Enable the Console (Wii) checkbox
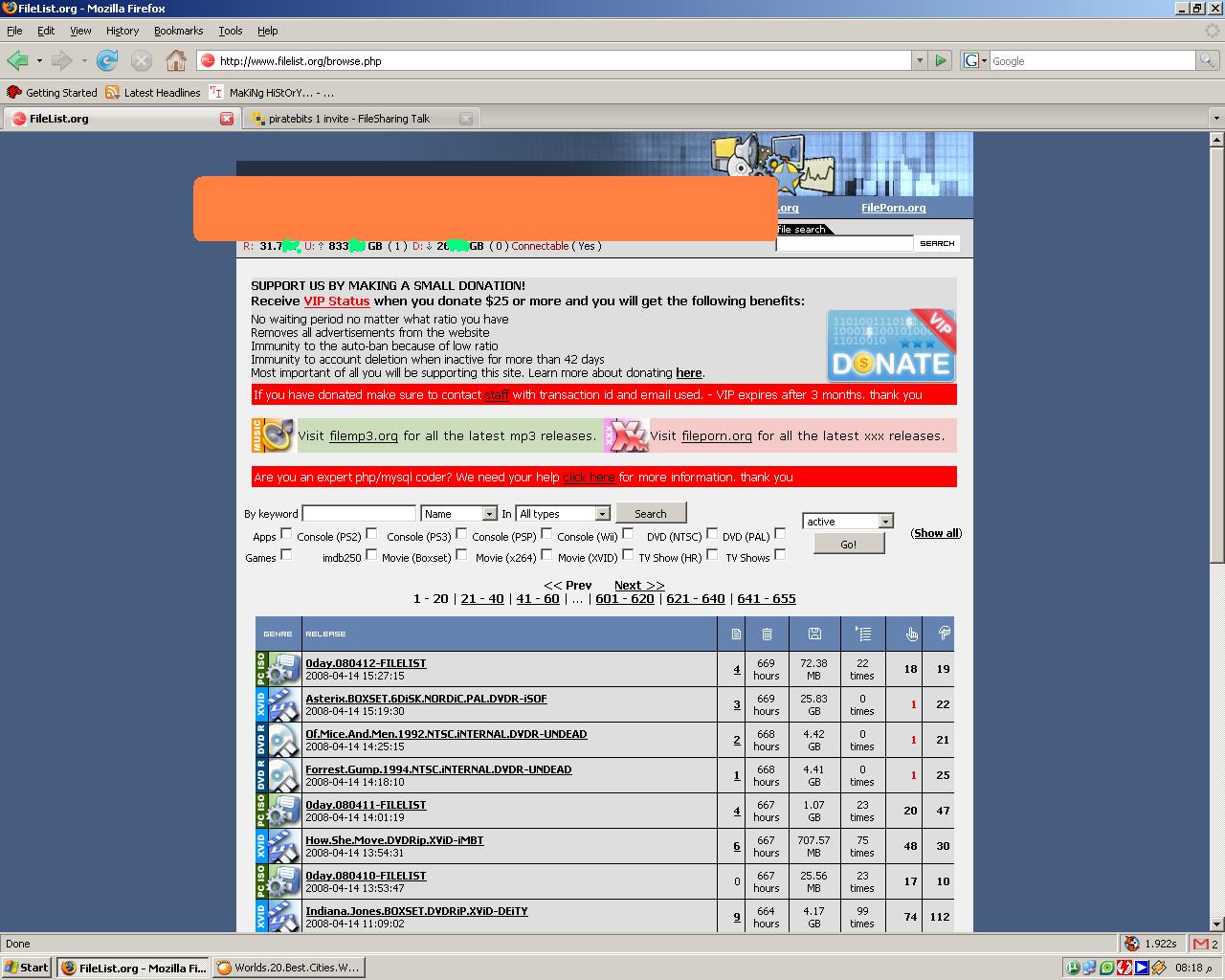 coord(628,534)
